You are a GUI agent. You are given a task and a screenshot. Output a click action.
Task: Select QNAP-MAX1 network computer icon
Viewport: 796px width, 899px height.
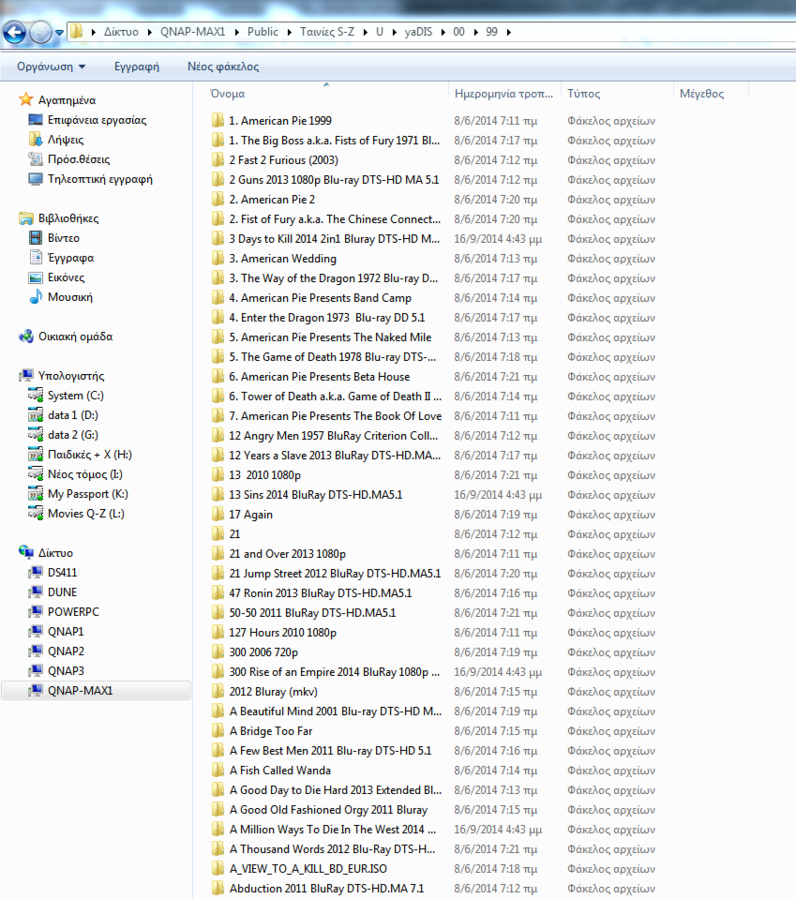click(x=36, y=690)
